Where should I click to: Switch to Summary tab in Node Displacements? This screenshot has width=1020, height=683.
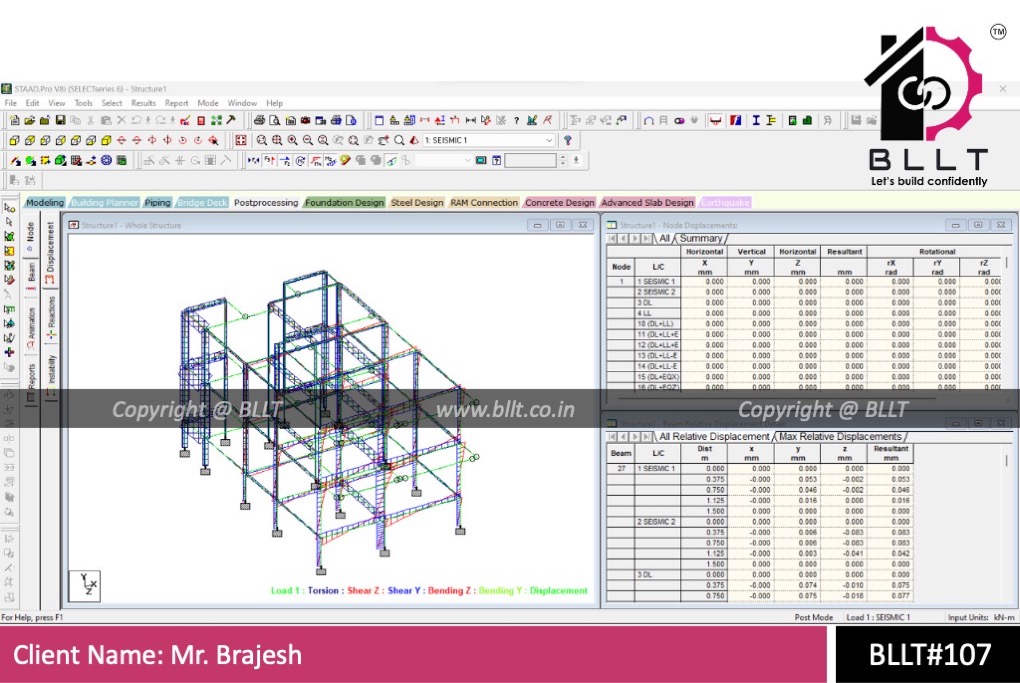(x=701, y=239)
